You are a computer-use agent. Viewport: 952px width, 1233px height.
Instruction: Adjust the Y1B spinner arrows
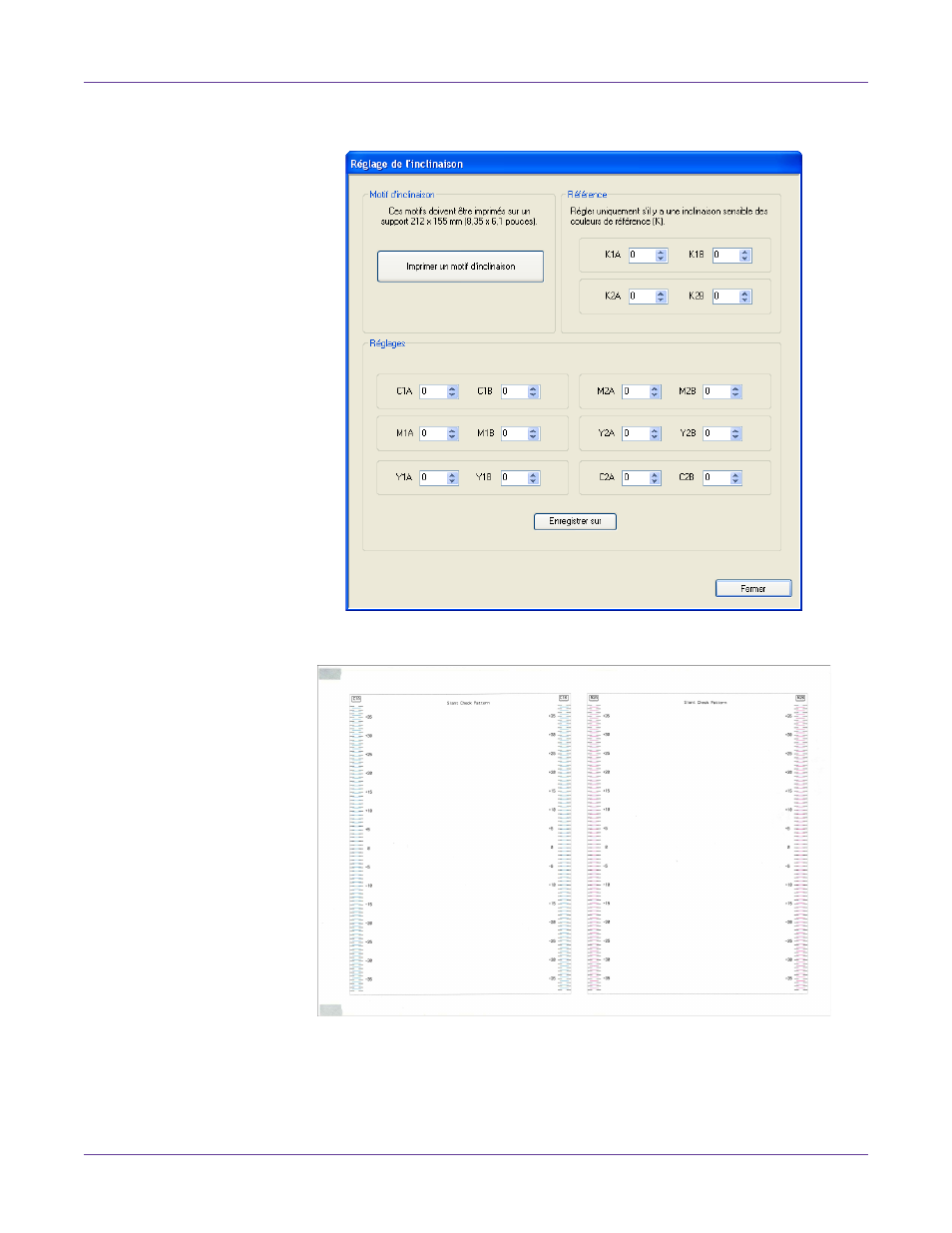click(x=533, y=478)
